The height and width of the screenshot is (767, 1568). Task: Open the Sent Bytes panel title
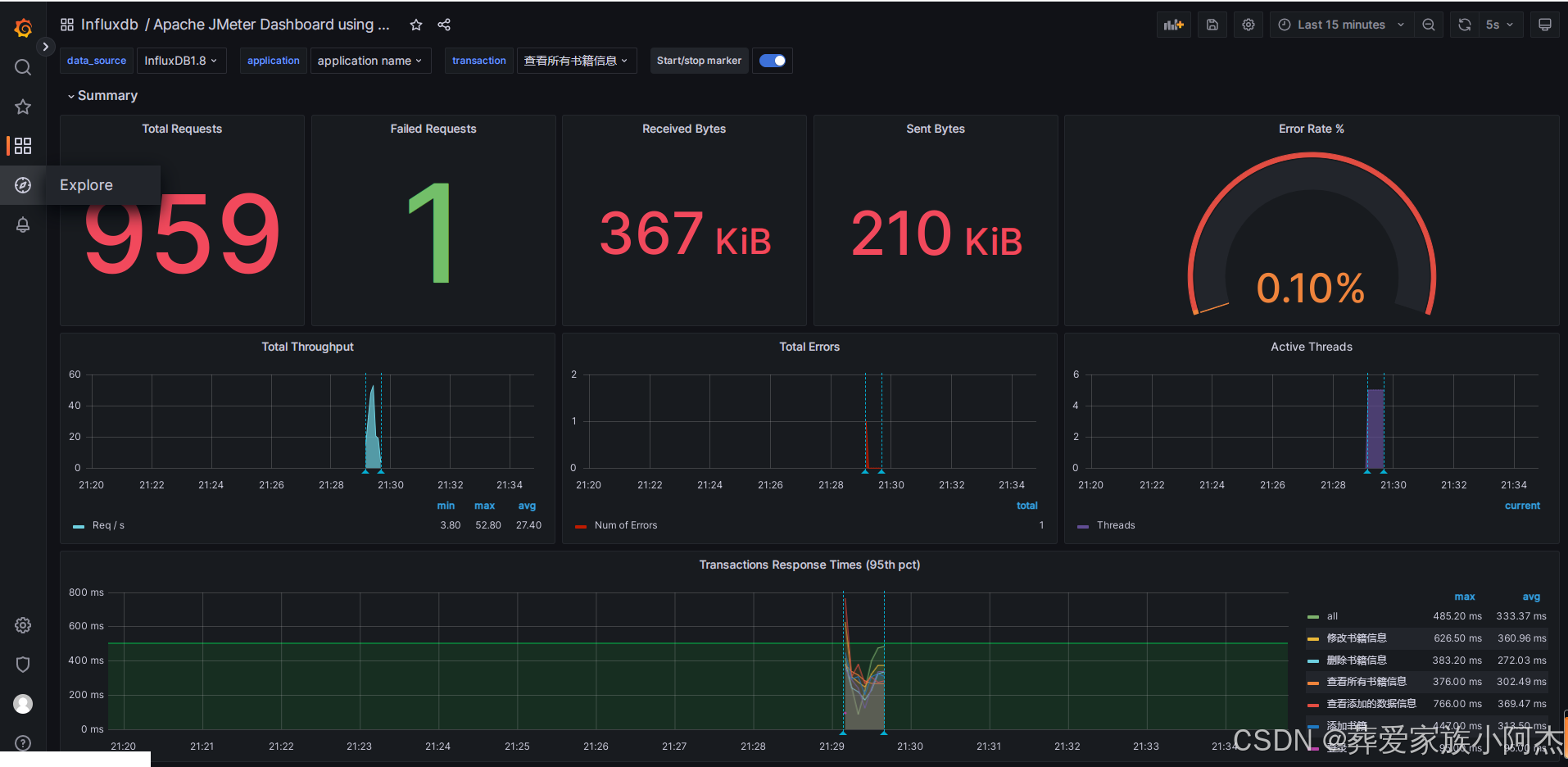(936, 129)
